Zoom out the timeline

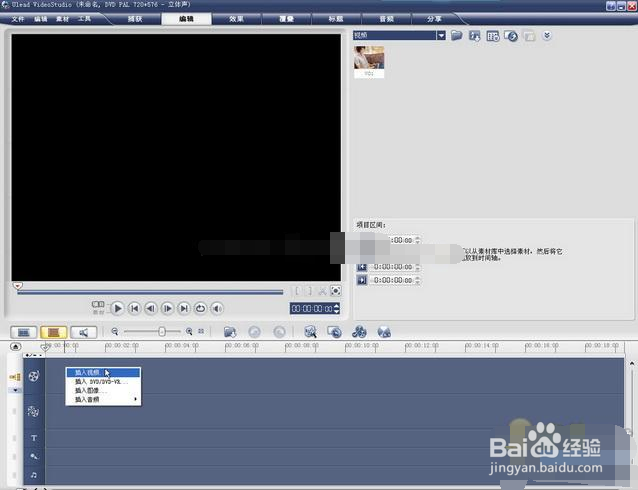pos(115,332)
